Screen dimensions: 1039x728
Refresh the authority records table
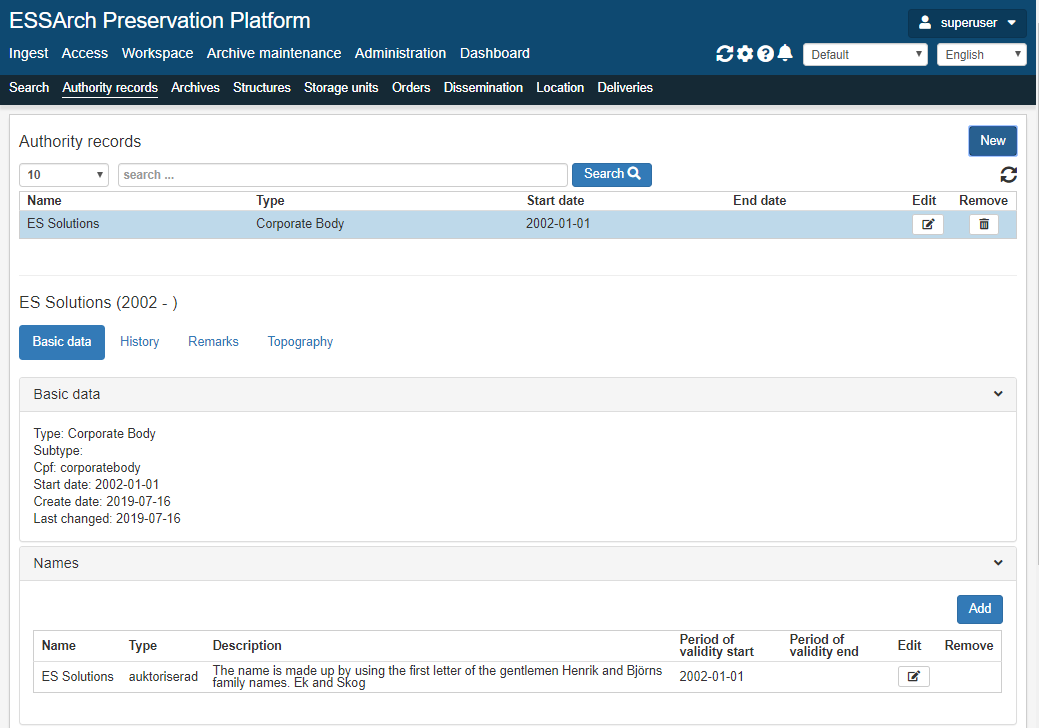pos(1009,175)
